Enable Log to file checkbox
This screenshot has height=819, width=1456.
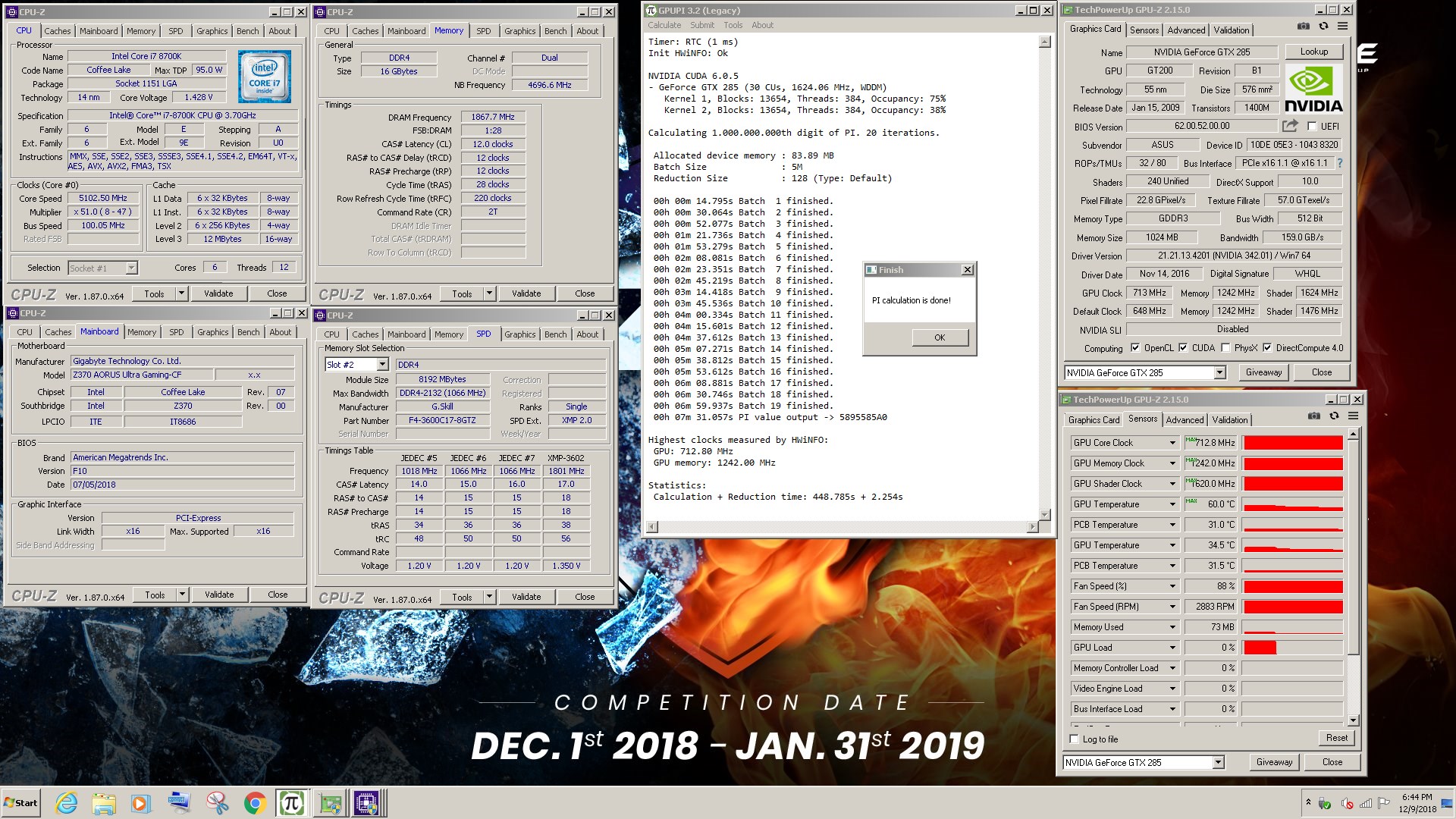click(1074, 739)
